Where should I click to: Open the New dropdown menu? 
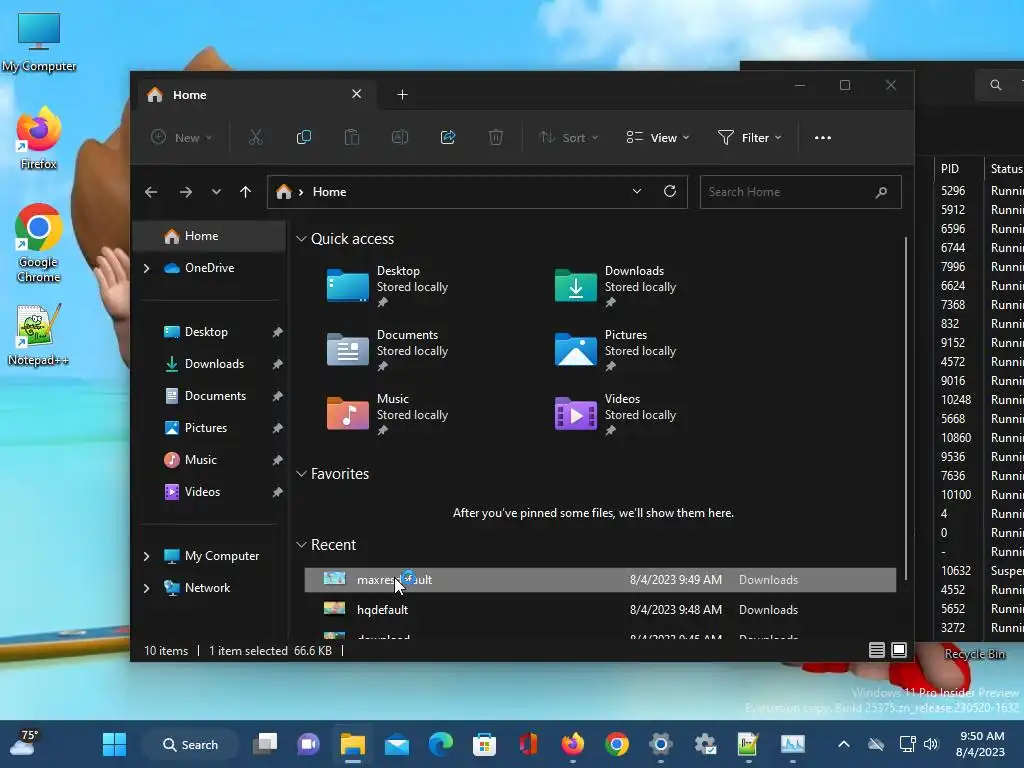click(x=181, y=138)
